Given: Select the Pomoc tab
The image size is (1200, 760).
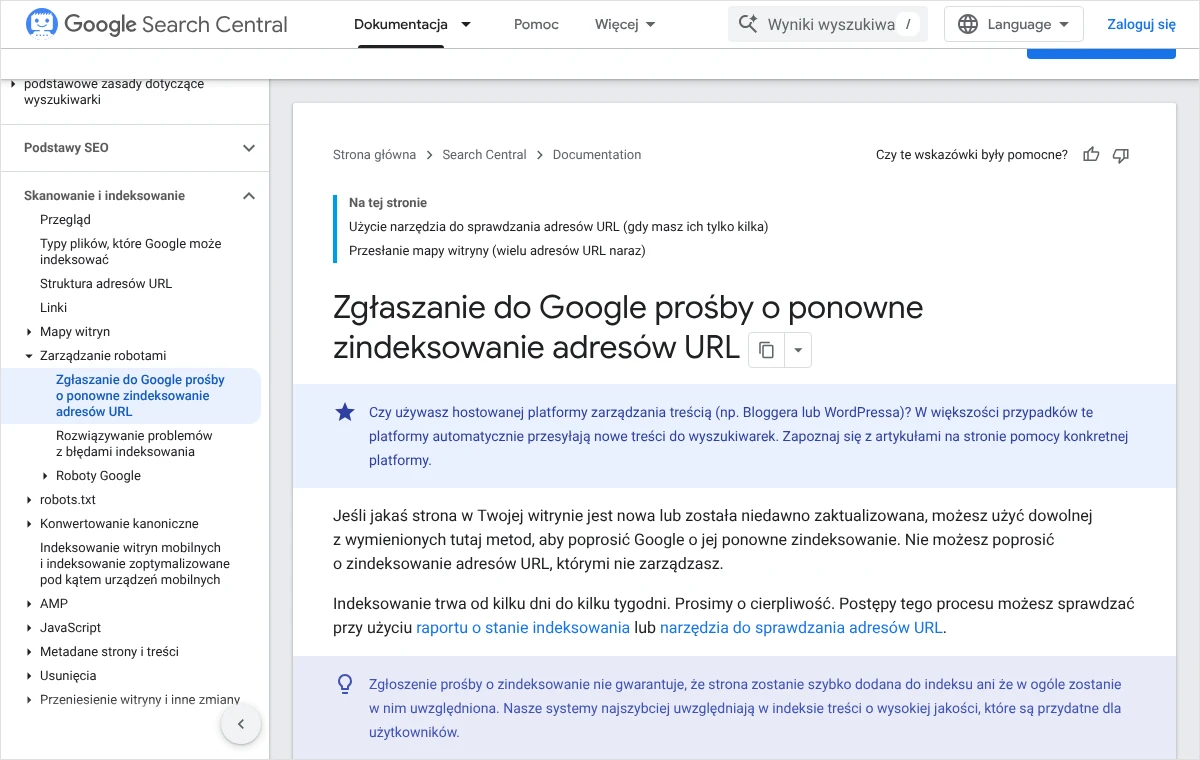Looking at the screenshot, I should pos(536,24).
